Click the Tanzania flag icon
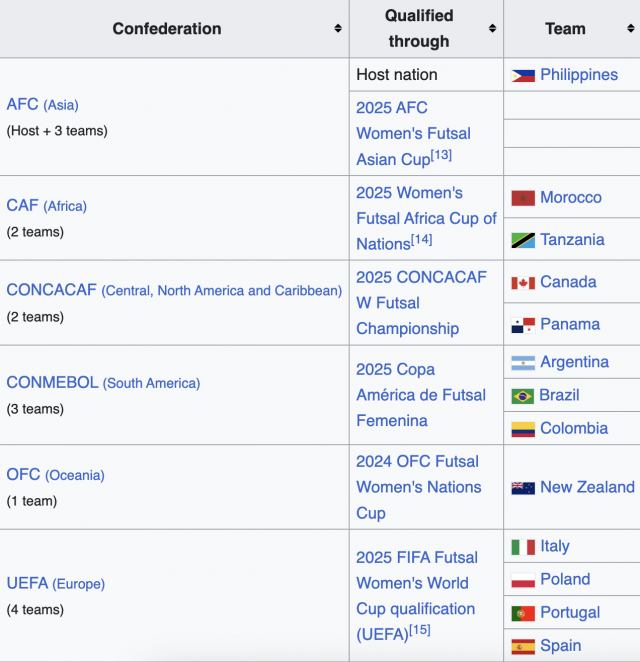This screenshot has height=662, width=640. pyautogui.click(x=523, y=240)
